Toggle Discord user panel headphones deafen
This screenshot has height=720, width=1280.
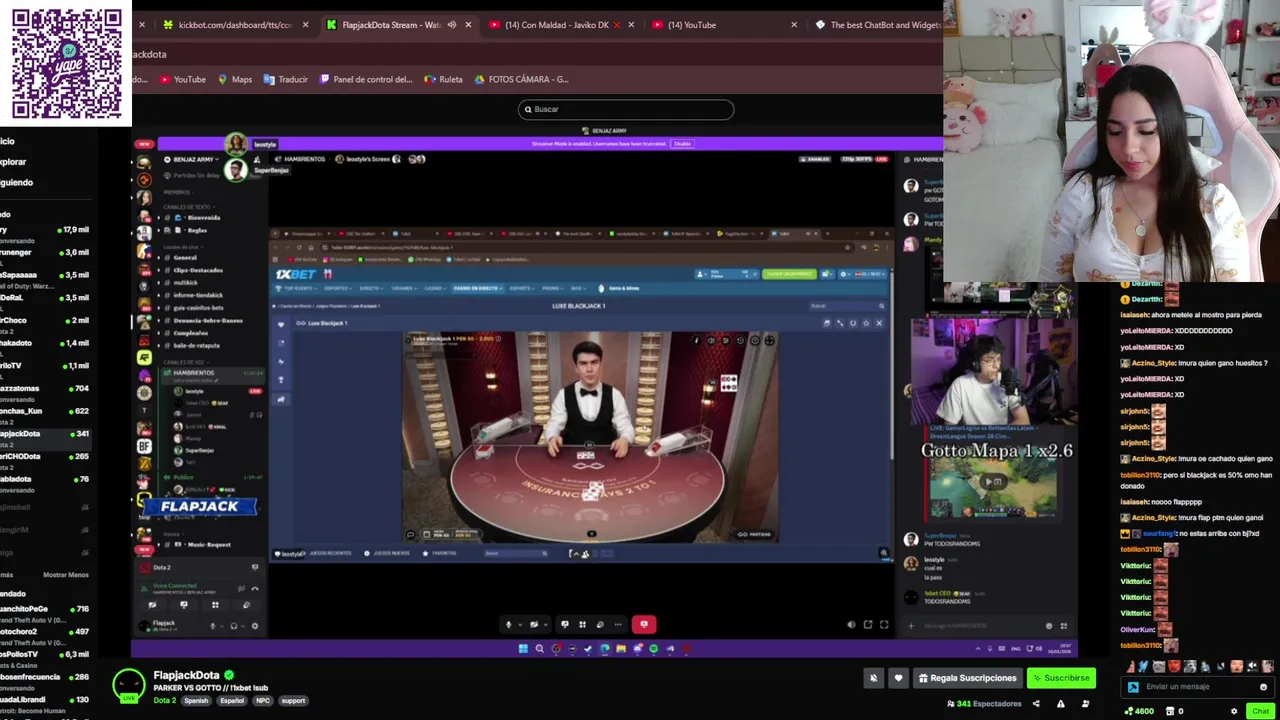tap(234, 626)
